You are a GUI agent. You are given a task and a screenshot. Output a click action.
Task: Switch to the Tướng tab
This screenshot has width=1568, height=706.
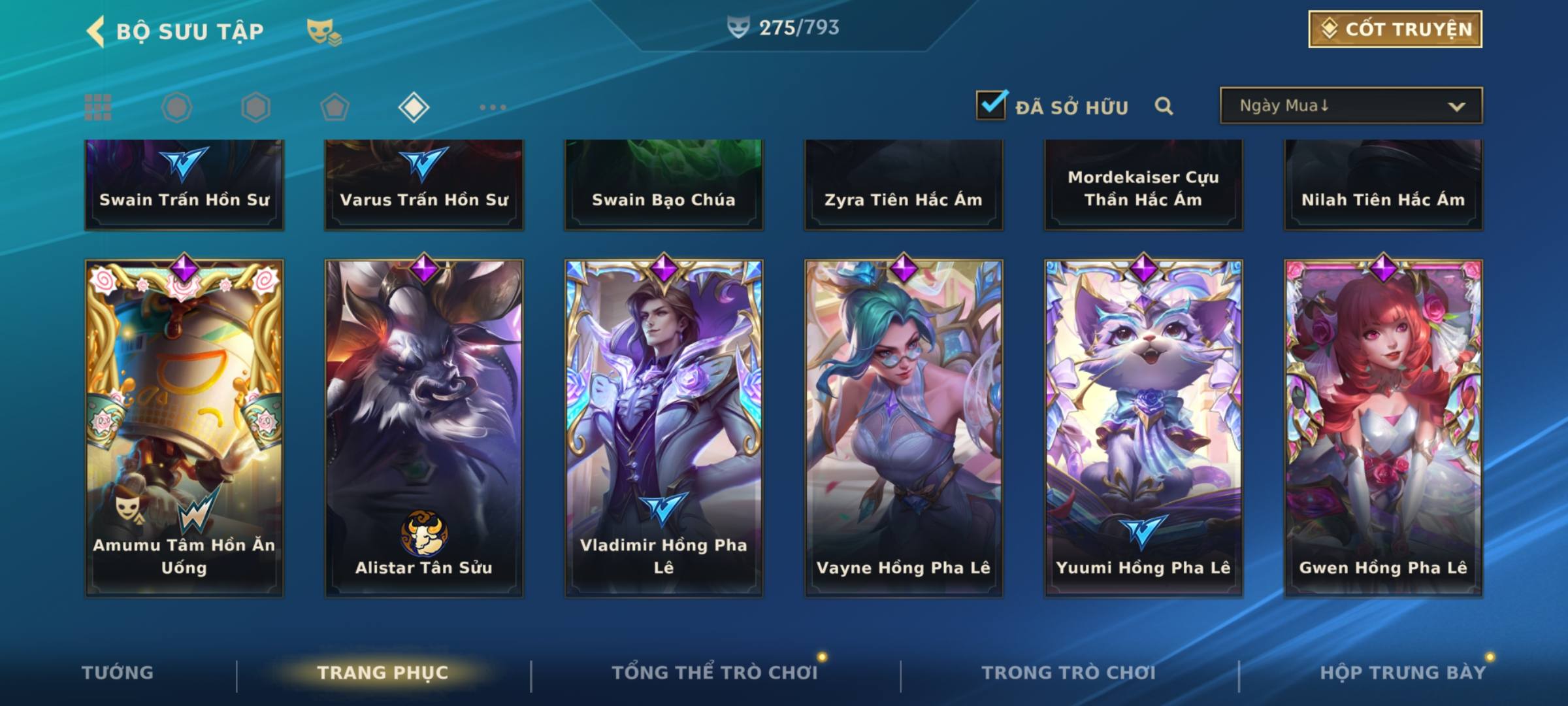(118, 673)
